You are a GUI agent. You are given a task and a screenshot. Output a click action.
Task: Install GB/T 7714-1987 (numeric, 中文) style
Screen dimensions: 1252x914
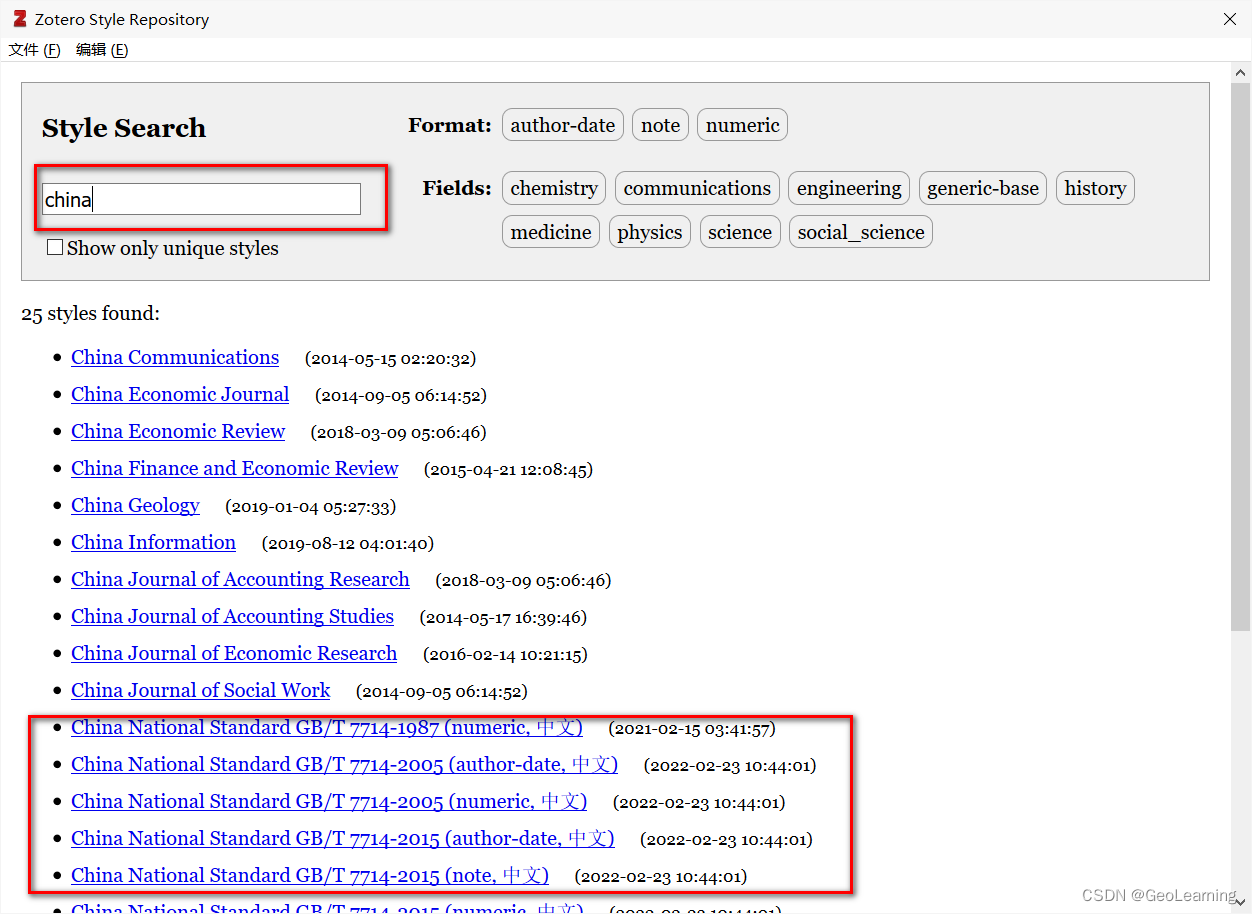click(x=327, y=727)
